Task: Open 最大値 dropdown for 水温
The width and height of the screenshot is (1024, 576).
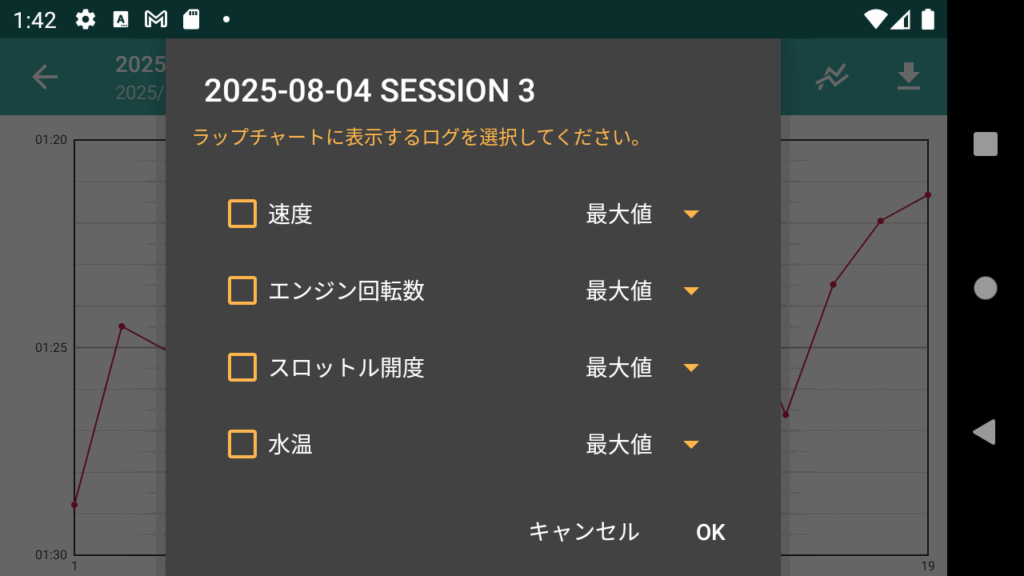Action: coord(643,444)
